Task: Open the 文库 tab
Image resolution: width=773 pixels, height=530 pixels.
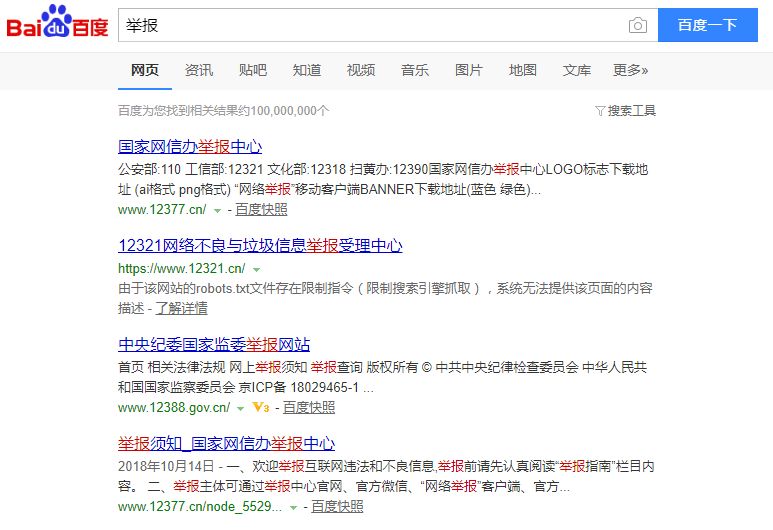Action: click(576, 71)
